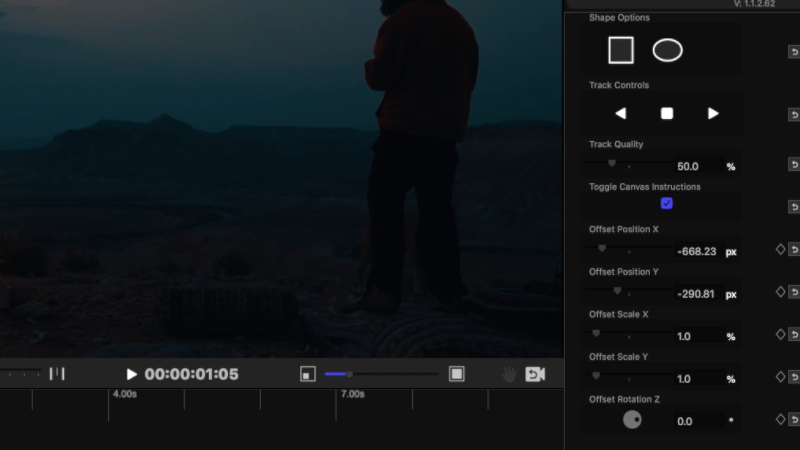Click the Offset Rotation Z label
This screenshot has height=450, width=800.
pyautogui.click(x=624, y=399)
